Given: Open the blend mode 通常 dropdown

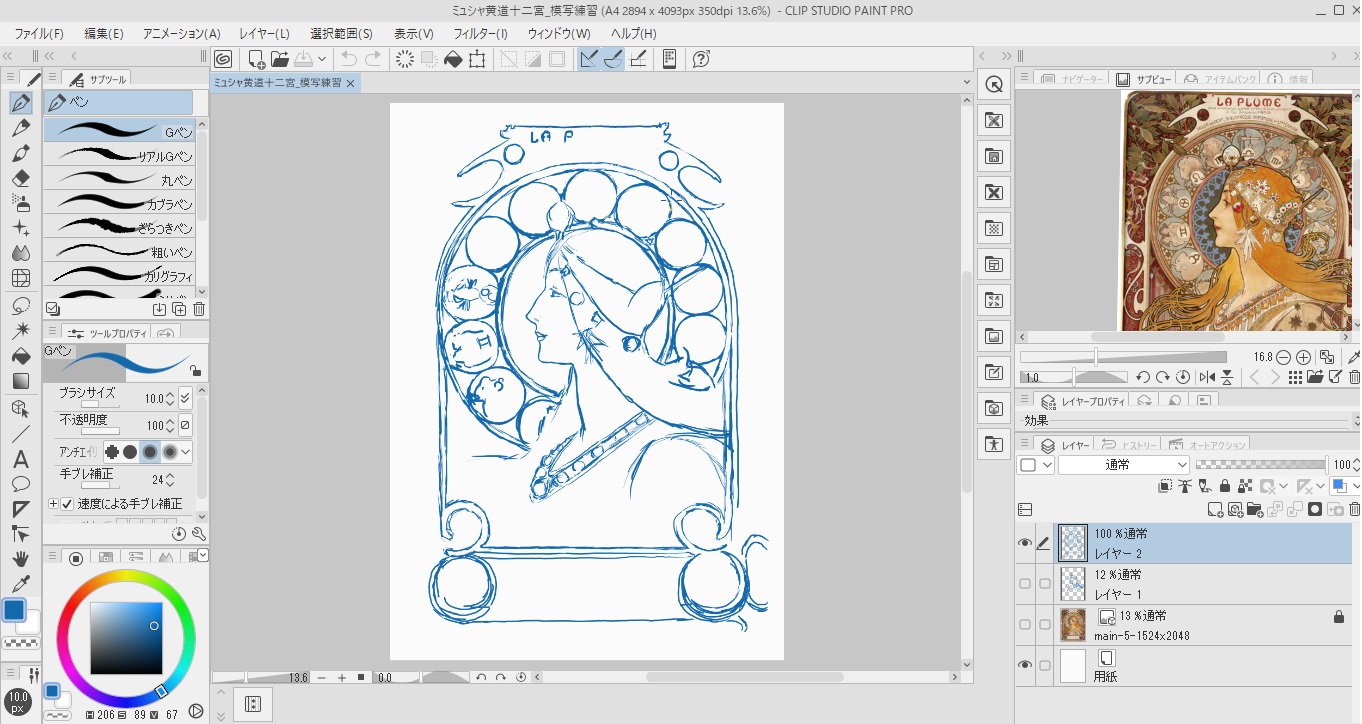Looking at the screenshot, I should pos(1124,464).
